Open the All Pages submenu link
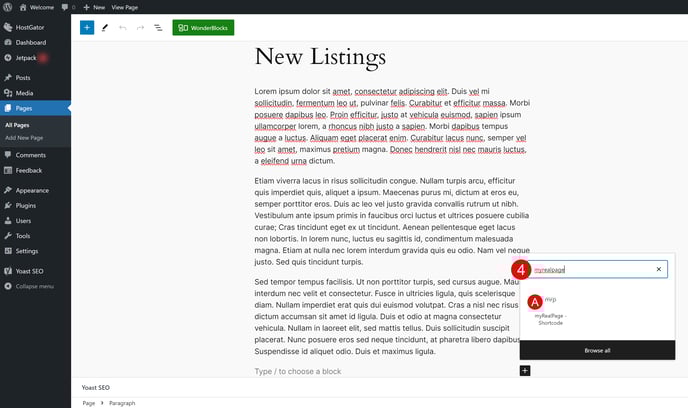 pyautogui.click(x=17, y=125)
